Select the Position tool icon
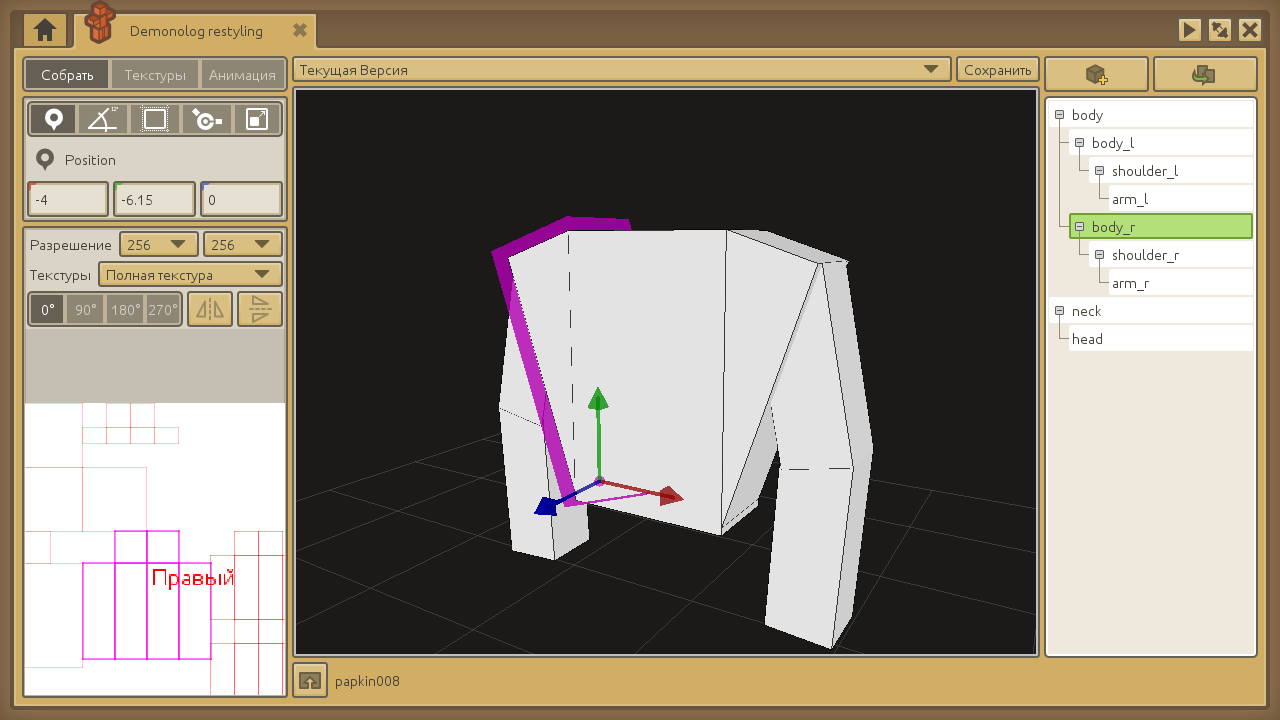The height and width of the screenshot is (720, 1280). (x=53, y=119)
